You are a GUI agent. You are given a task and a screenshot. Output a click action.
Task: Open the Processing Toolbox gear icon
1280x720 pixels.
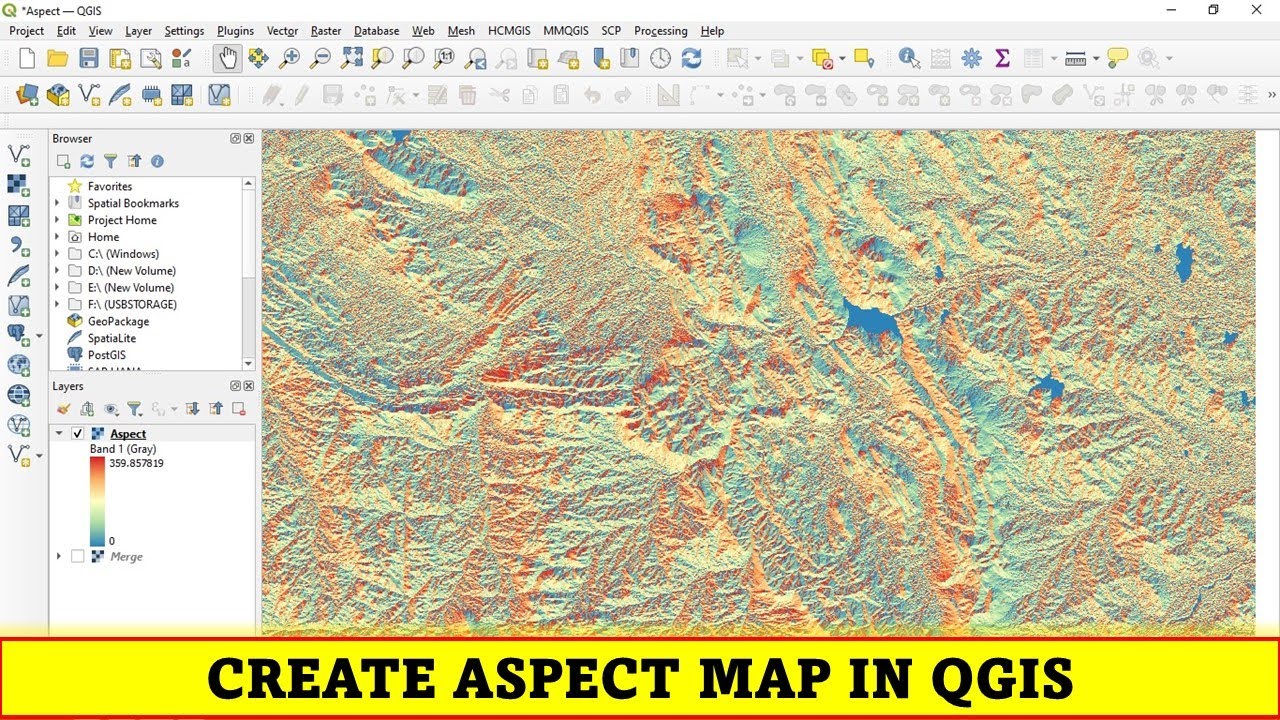[x=971, y=59]
